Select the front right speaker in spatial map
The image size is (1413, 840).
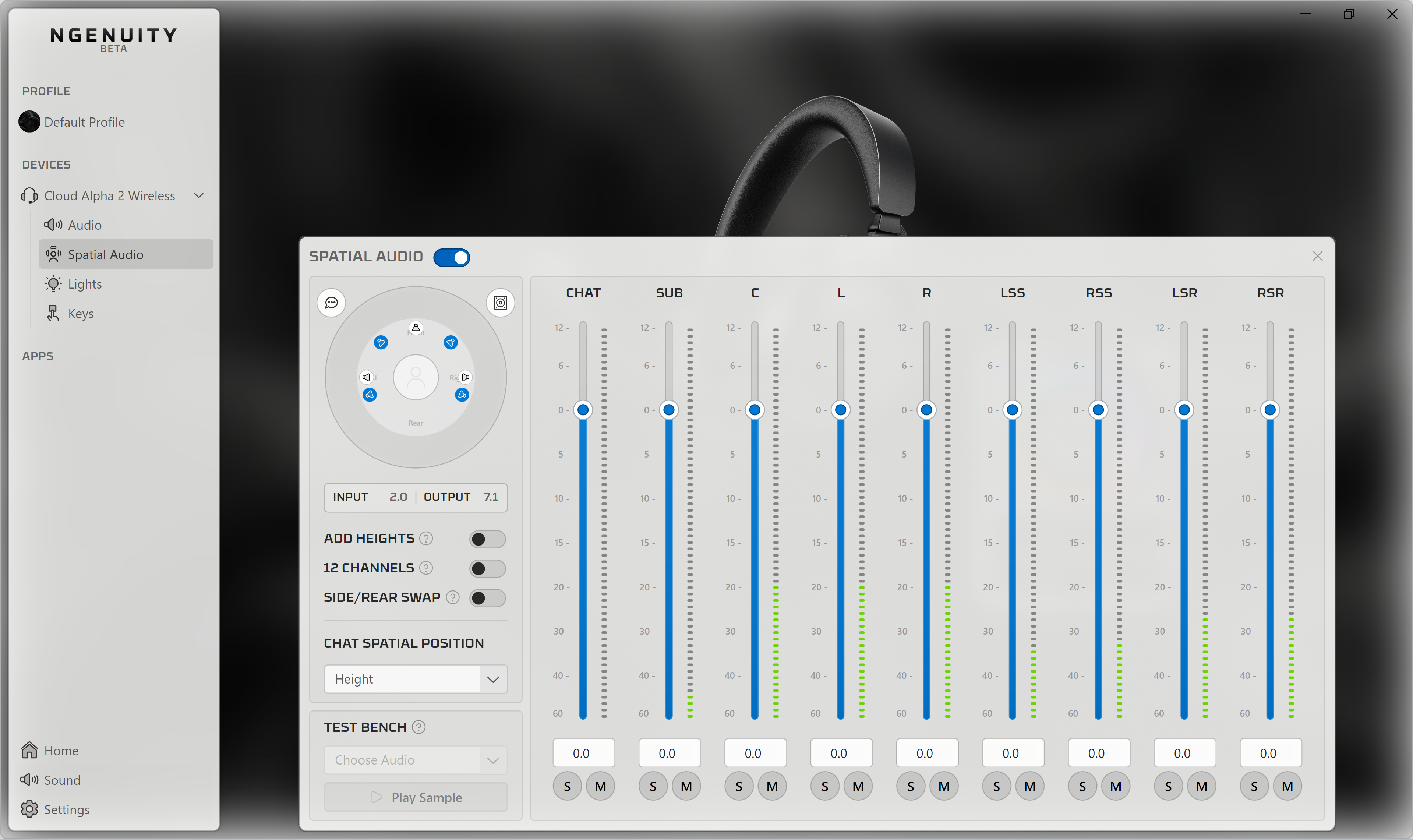[x=451, y=342]
